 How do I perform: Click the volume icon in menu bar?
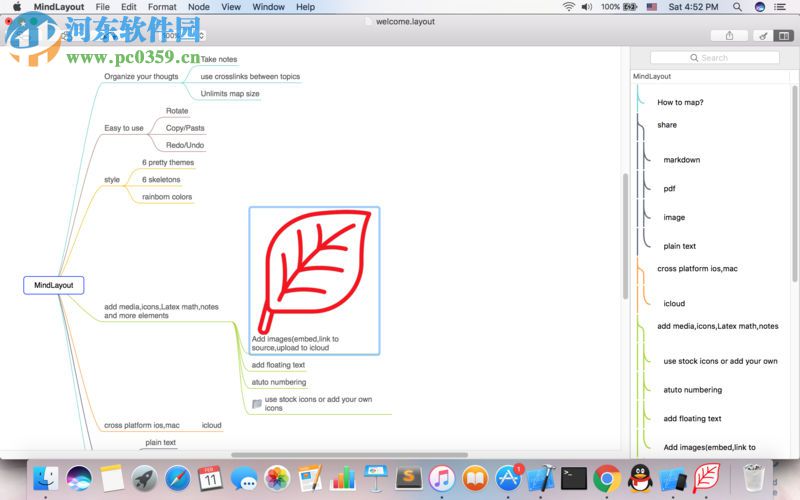[x=587, y=7]
